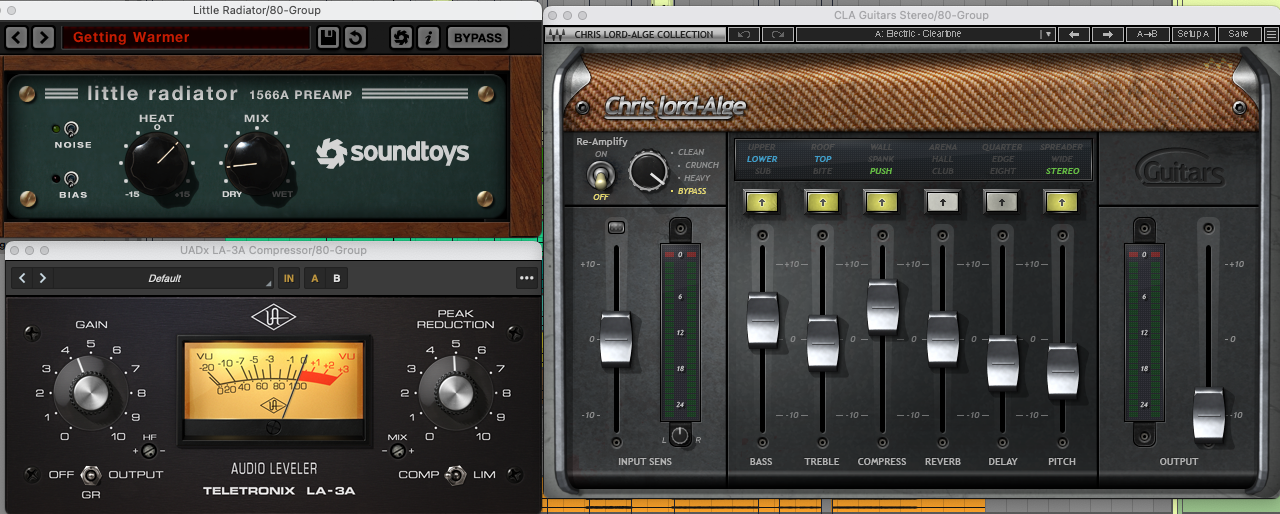Click the BYPASS button on Little Radiator
Image resolution: width=1280 pixels, height=514 pixels.
coord(477,38)
